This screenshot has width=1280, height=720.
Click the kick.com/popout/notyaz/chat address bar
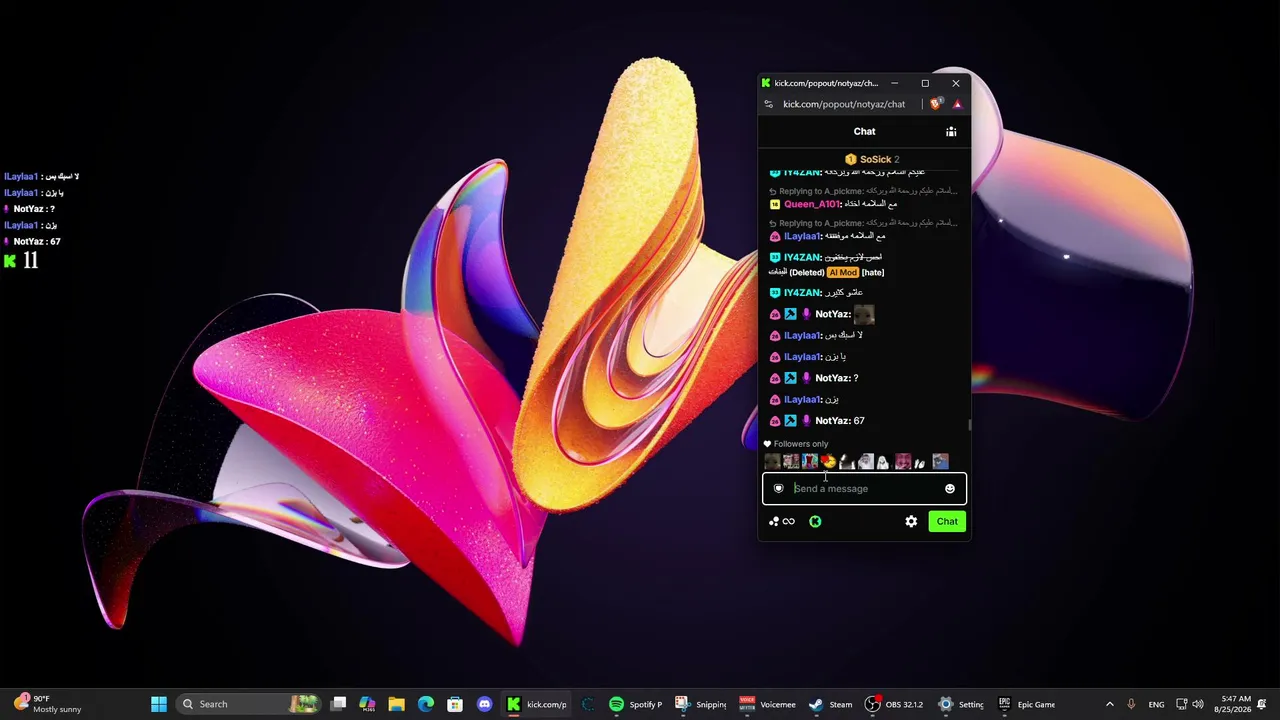click(x=844, y=104)
